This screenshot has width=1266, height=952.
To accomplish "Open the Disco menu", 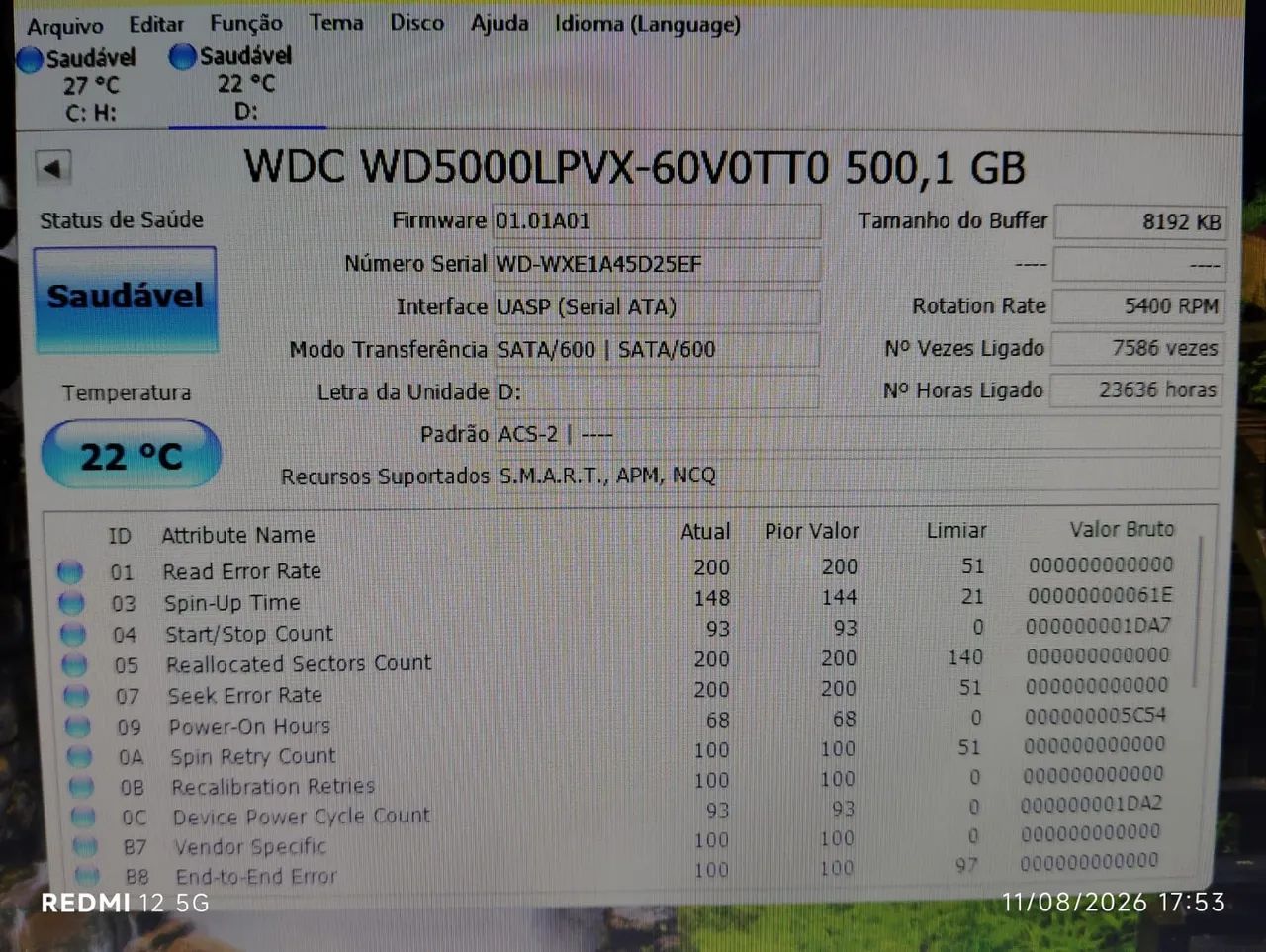I will pyautogui.click(x=416, y=22).
